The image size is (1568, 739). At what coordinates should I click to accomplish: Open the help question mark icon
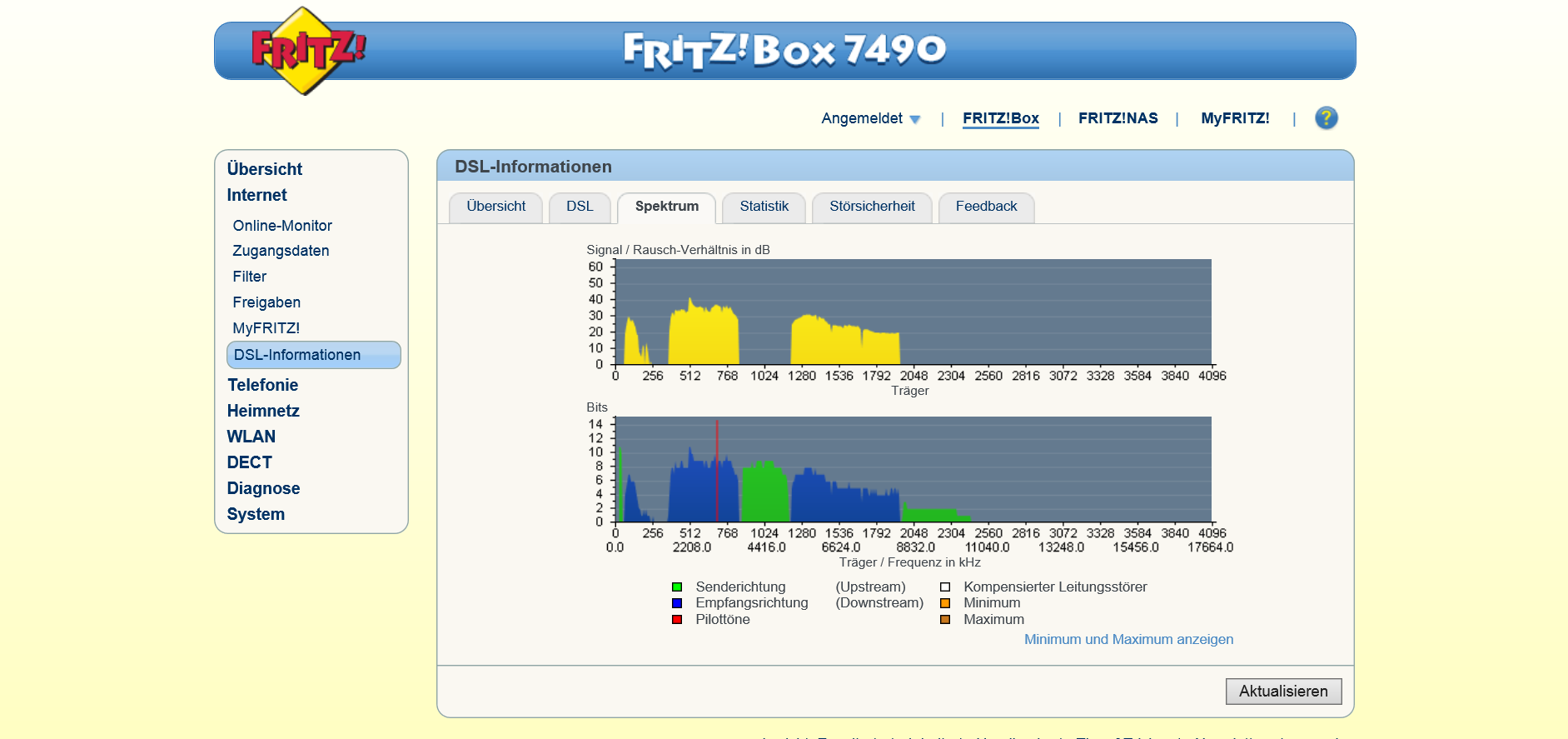click(1326, 118)
